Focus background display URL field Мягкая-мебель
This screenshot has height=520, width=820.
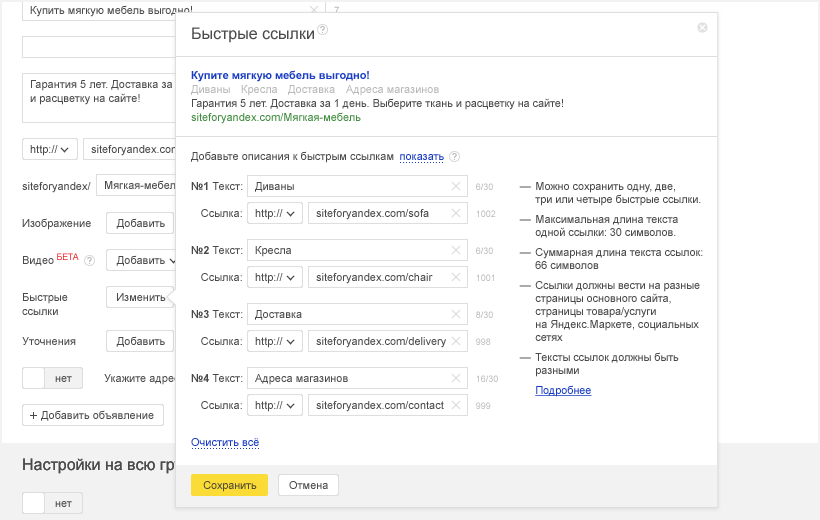(136, 185)
